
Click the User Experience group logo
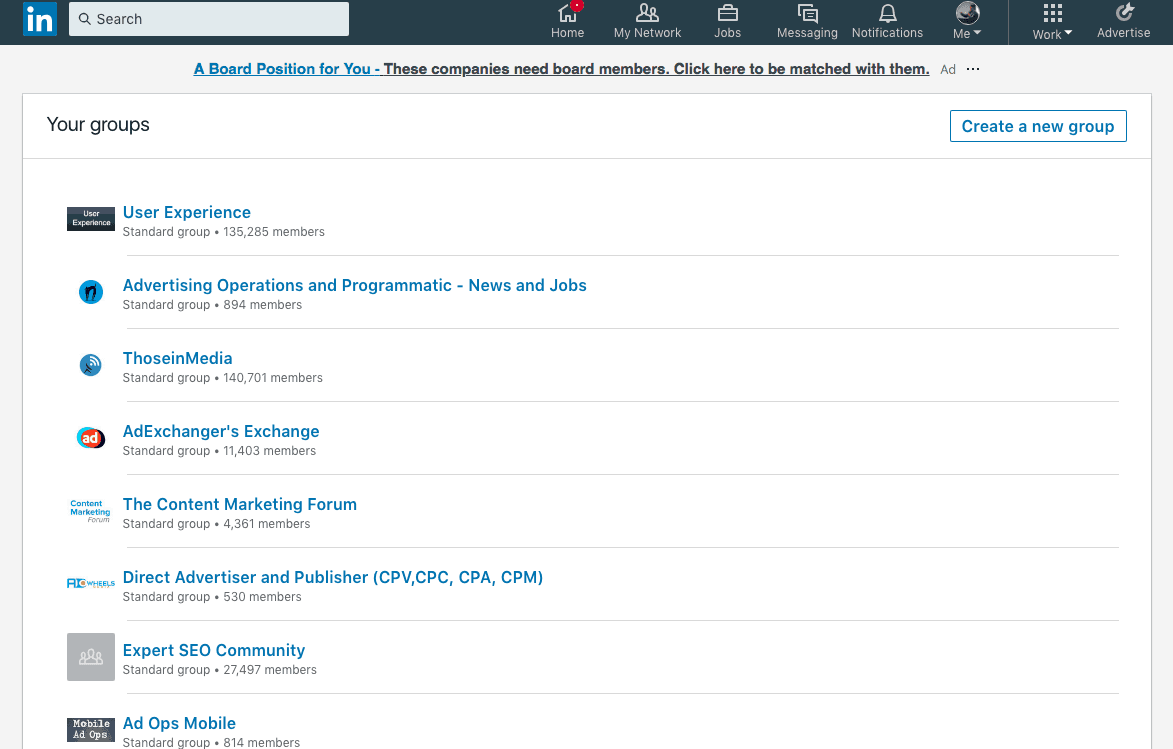tap(91, 218)
